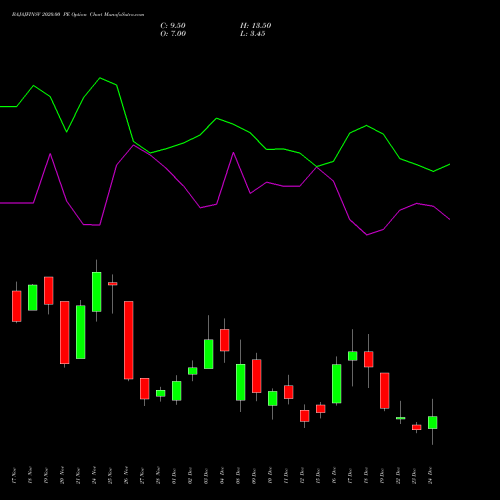Click the chart title text at top
Screen dimensions: 500x500
78,15
